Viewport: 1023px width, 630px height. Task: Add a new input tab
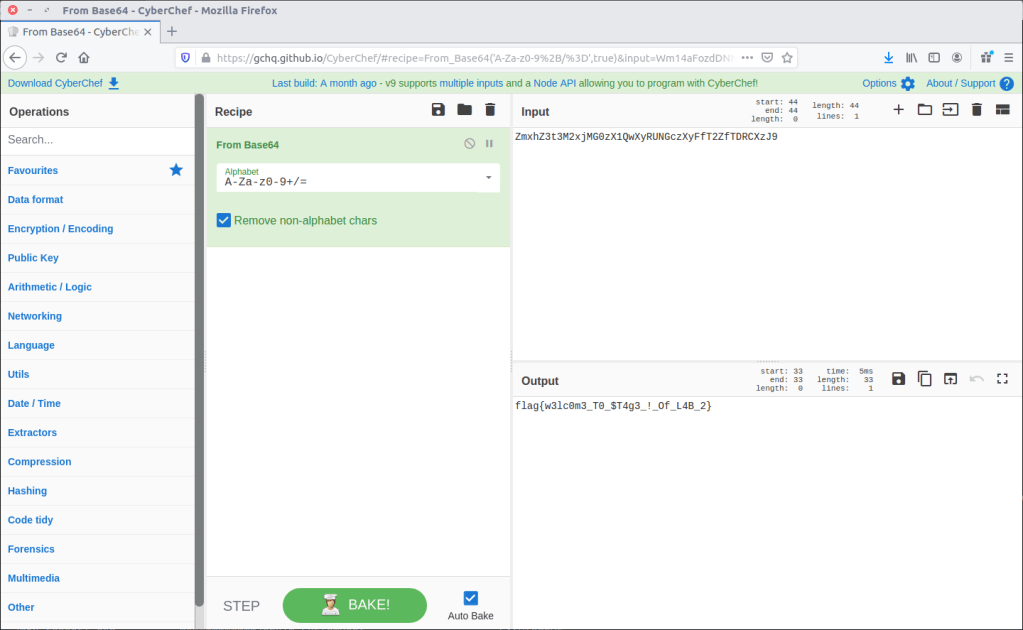[x=898, y=110]
